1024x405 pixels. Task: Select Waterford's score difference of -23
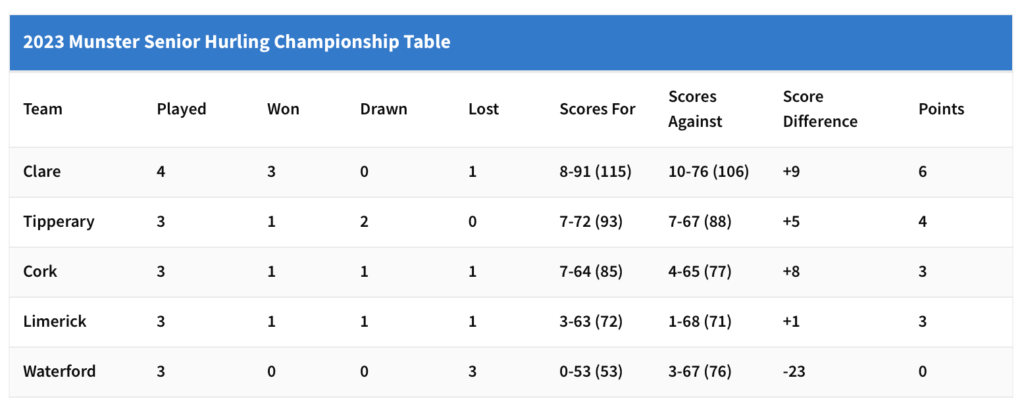point(794,371)
